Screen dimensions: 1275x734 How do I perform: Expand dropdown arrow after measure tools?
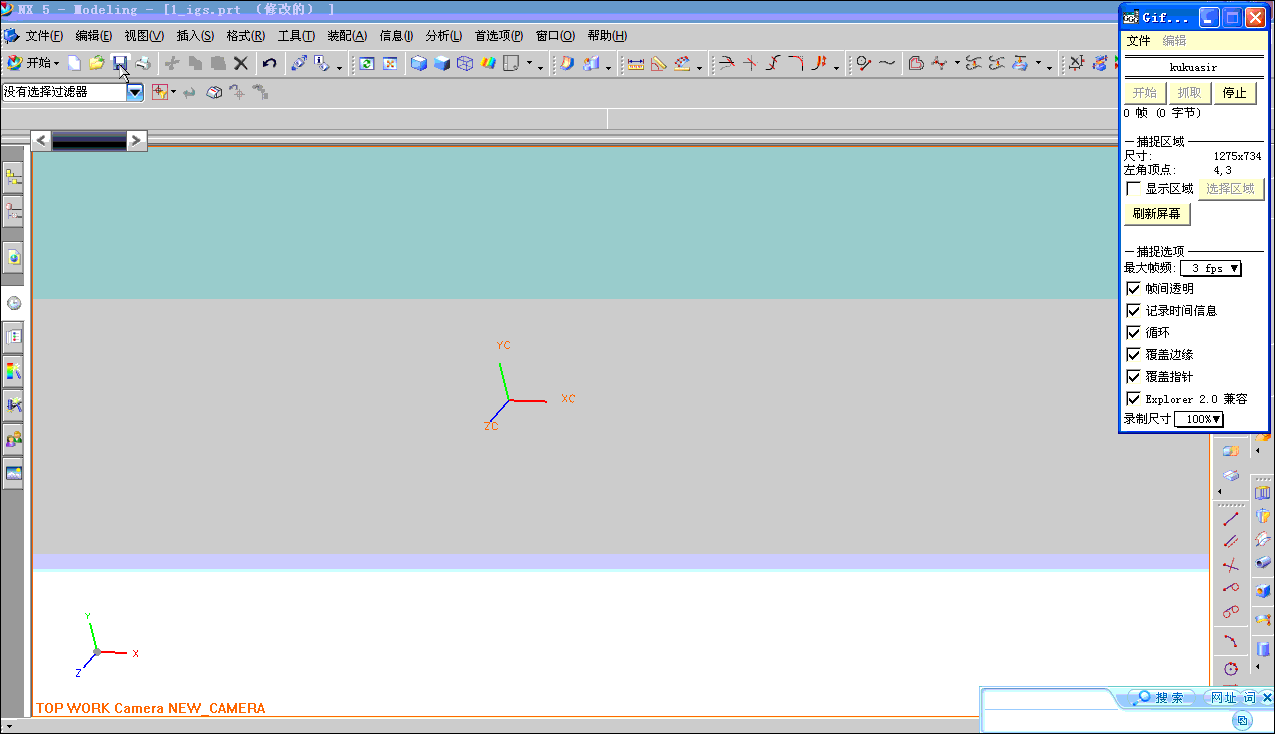pos(699,66)
